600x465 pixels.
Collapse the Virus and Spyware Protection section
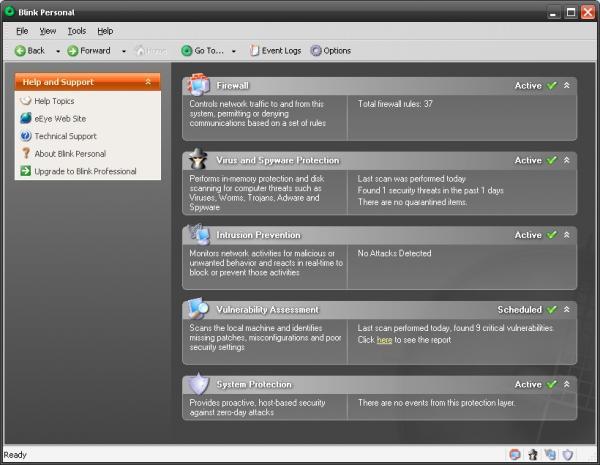pos(567,160)
